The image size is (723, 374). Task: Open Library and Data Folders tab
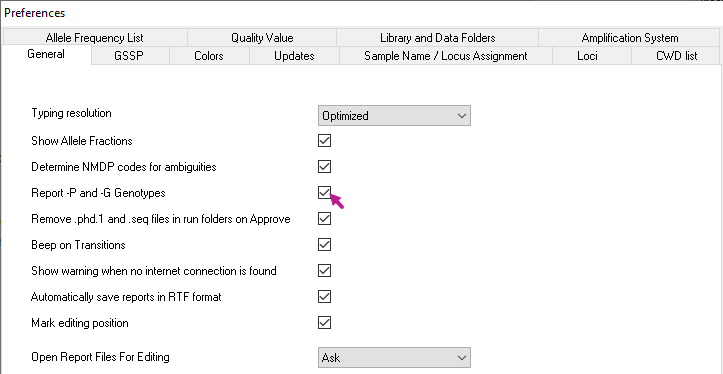pyautogui.click(x=438, y=38)
